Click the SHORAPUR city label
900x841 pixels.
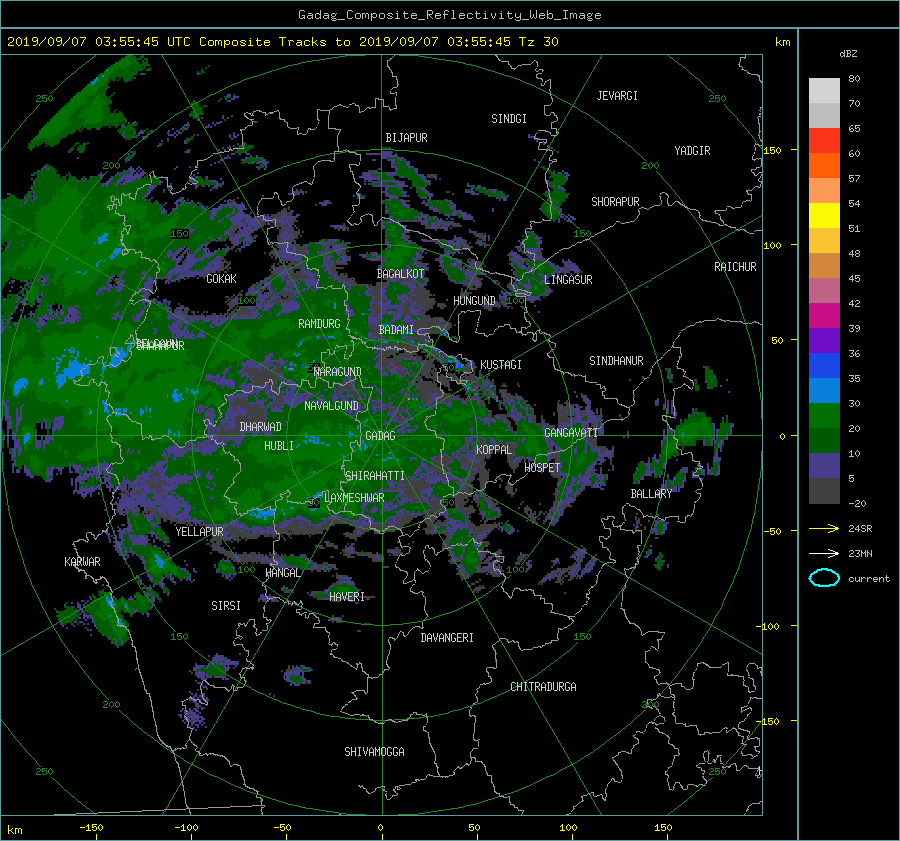615,202
